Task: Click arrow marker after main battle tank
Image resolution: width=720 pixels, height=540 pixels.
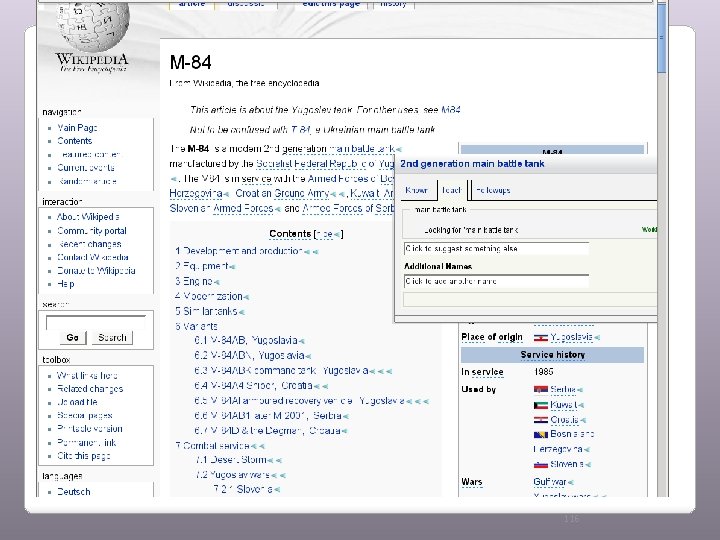Action: [x=399, y=149]
